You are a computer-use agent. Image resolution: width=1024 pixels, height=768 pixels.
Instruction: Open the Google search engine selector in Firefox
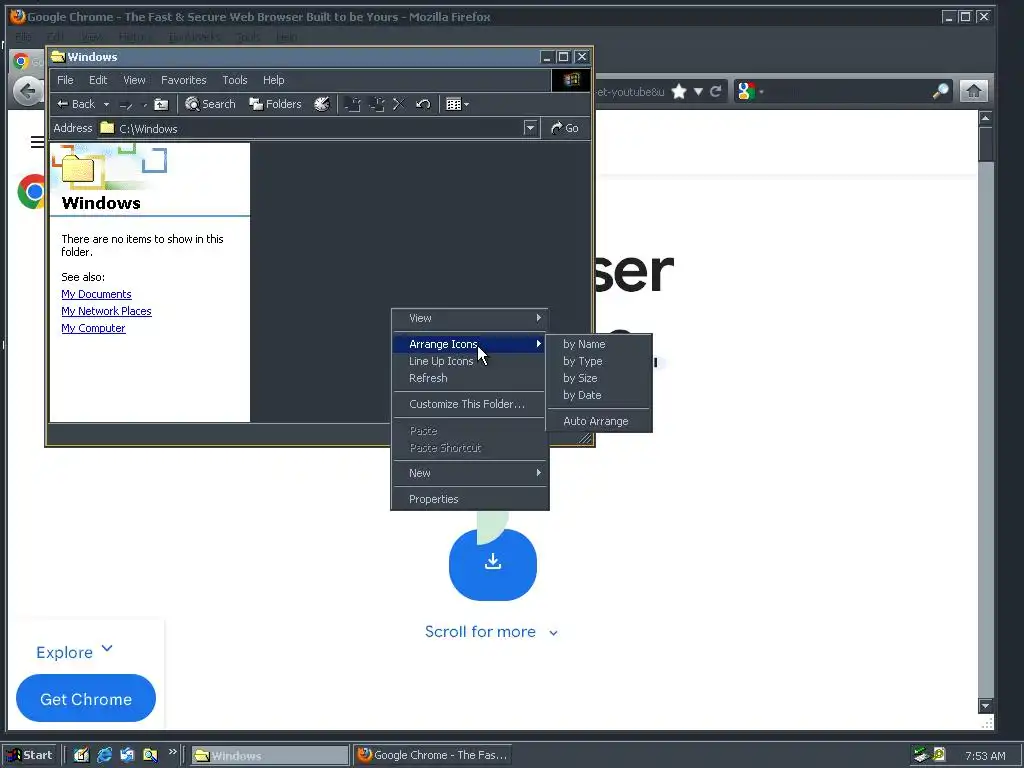[x=750, y=91]
